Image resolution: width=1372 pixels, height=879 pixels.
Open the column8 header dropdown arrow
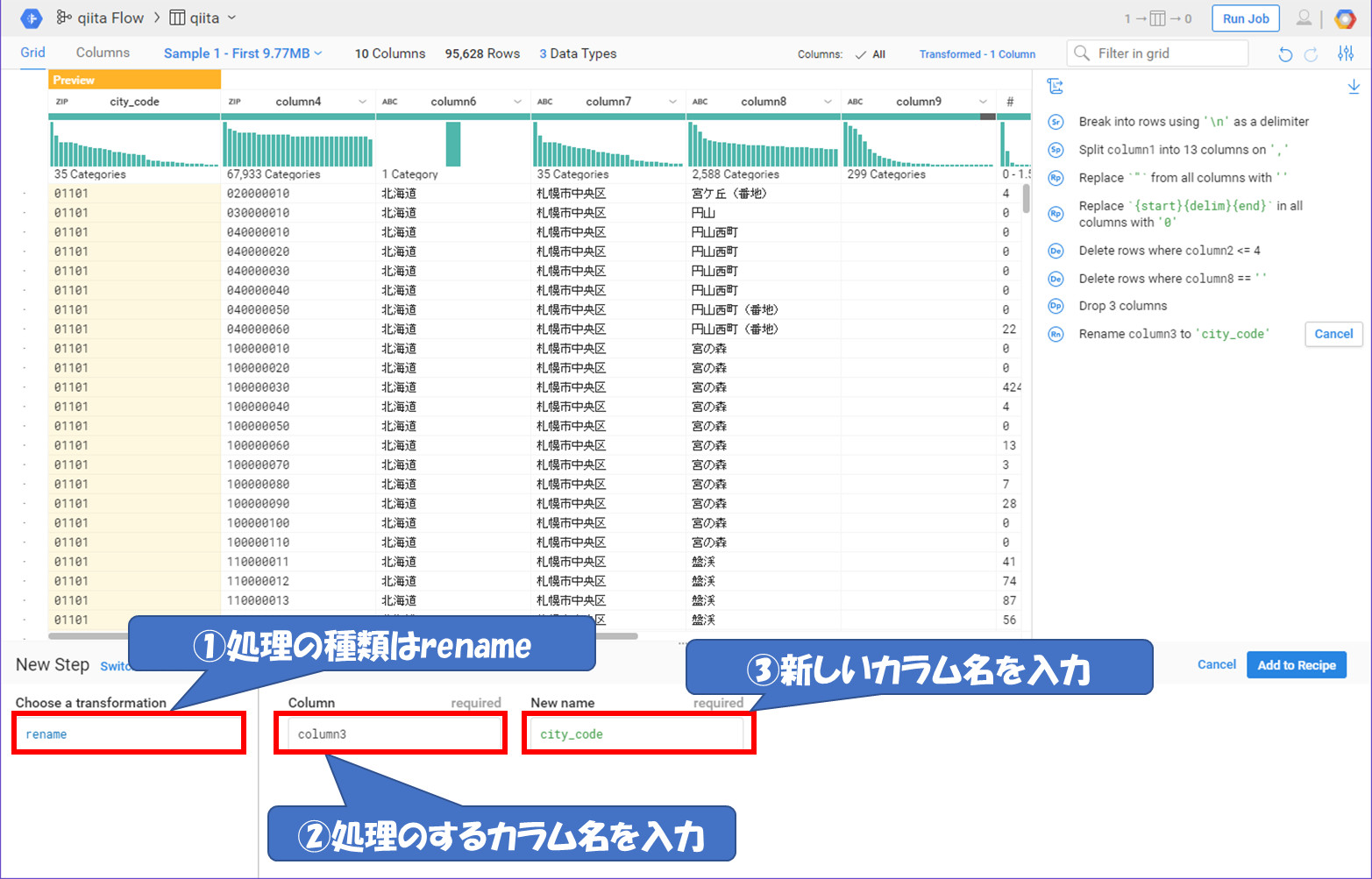pyautogui.click(x=827, y=102)
